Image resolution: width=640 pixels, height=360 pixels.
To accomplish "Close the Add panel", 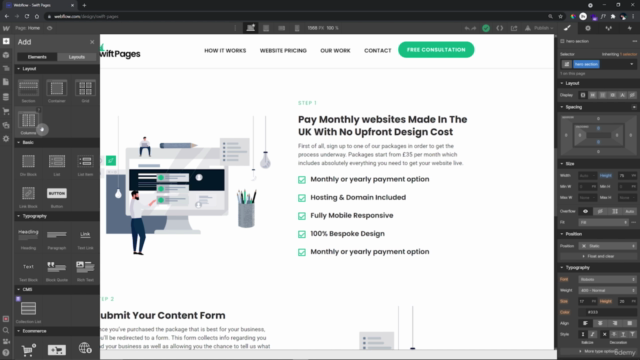I will 92,42.
